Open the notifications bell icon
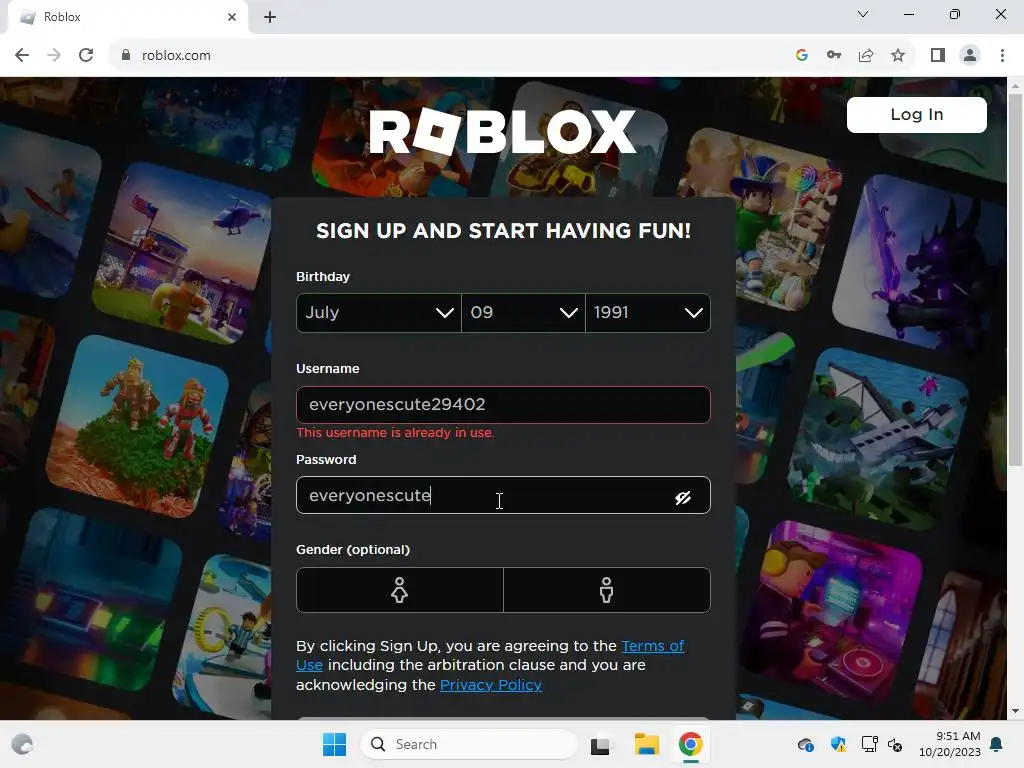The height and width of the screenshot is (768, 1024). [997, 744]
